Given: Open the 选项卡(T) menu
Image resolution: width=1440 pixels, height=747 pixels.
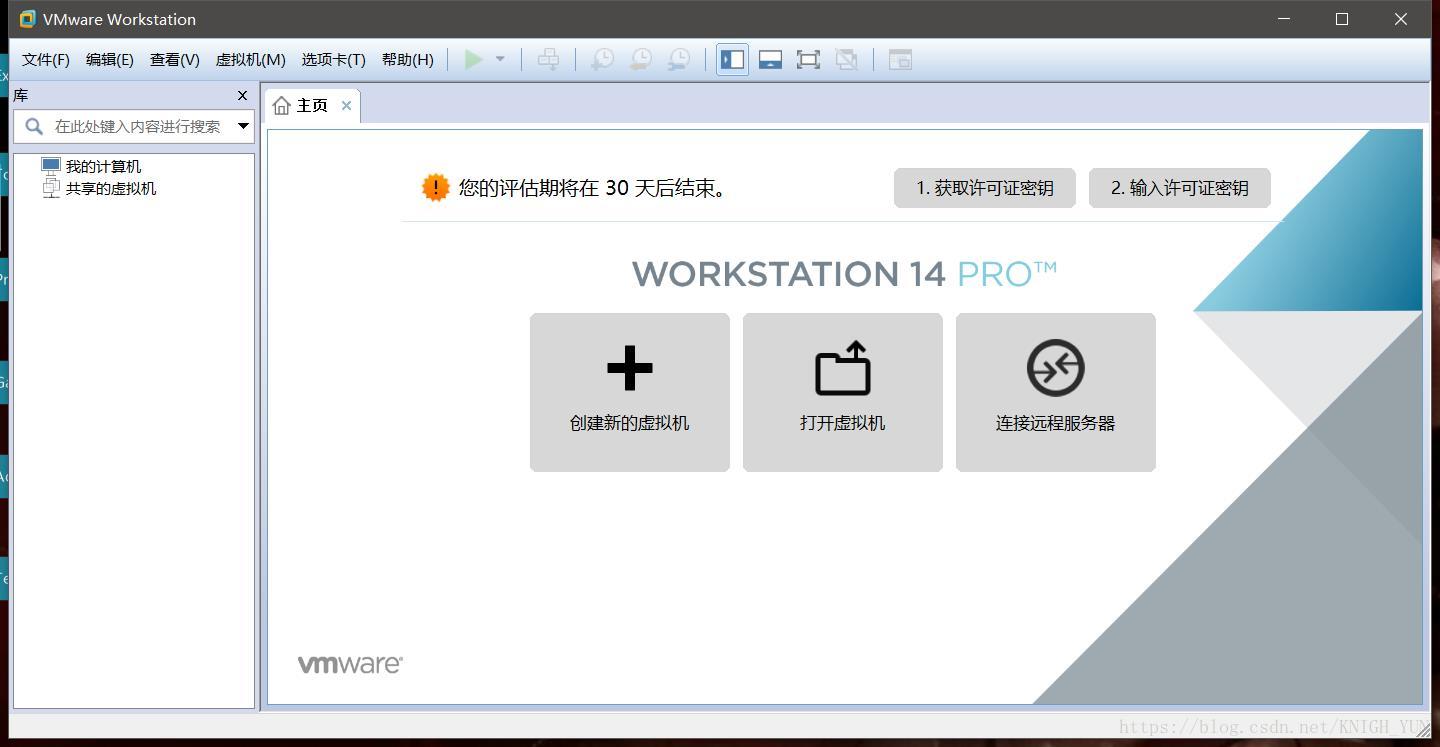Looking at the screenshot, I should pyautogui.click(x=334, y=60).
